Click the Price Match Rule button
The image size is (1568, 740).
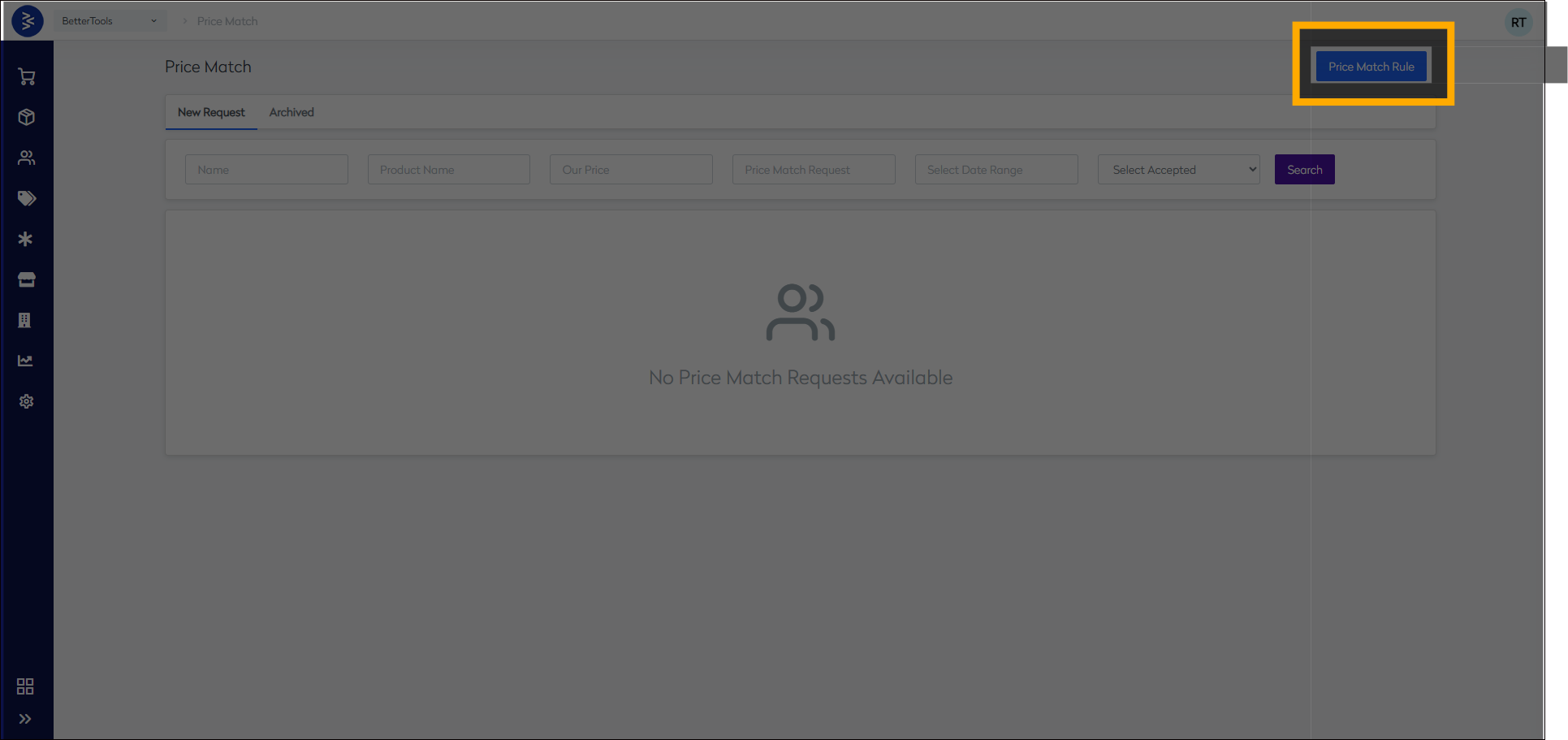[1371, 67]
